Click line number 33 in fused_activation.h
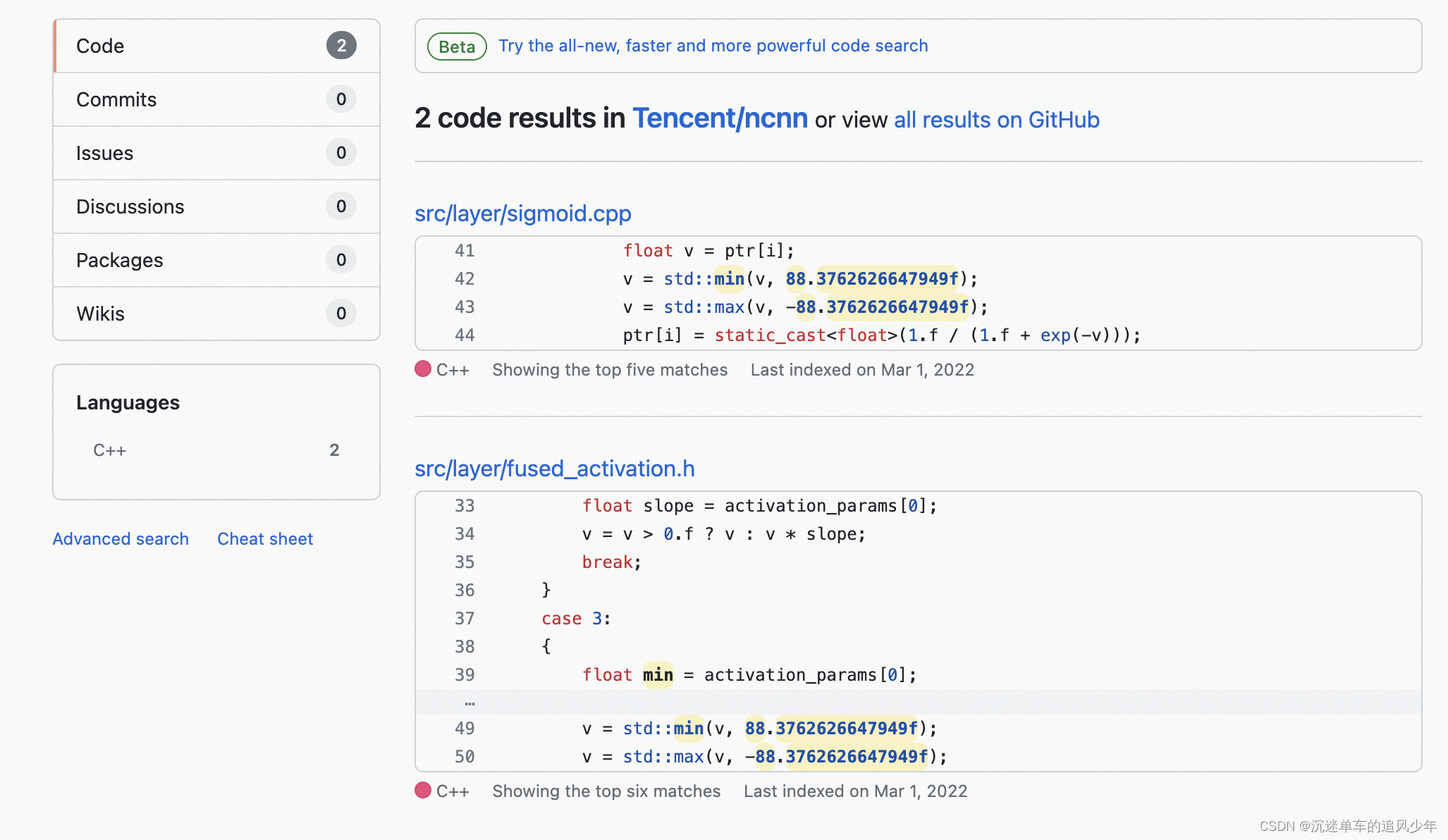The height and width of the screenshot is (840, 1448). (x=464, y=506)
